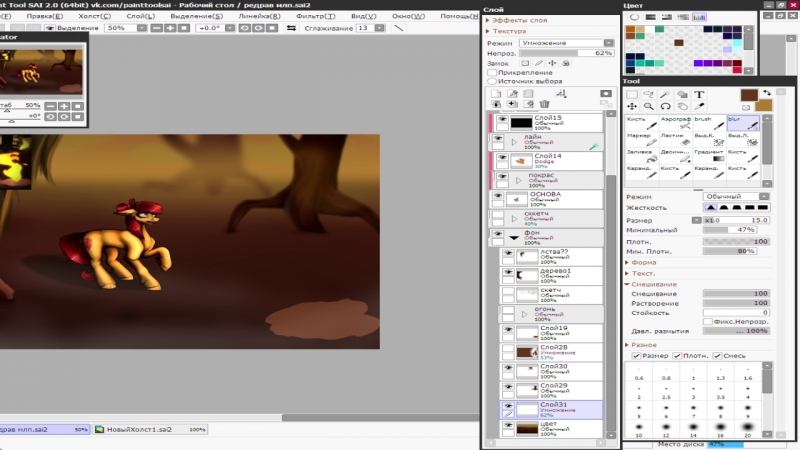Switch to НовыйХолст1.sai2 document tab

coord(150,430)
